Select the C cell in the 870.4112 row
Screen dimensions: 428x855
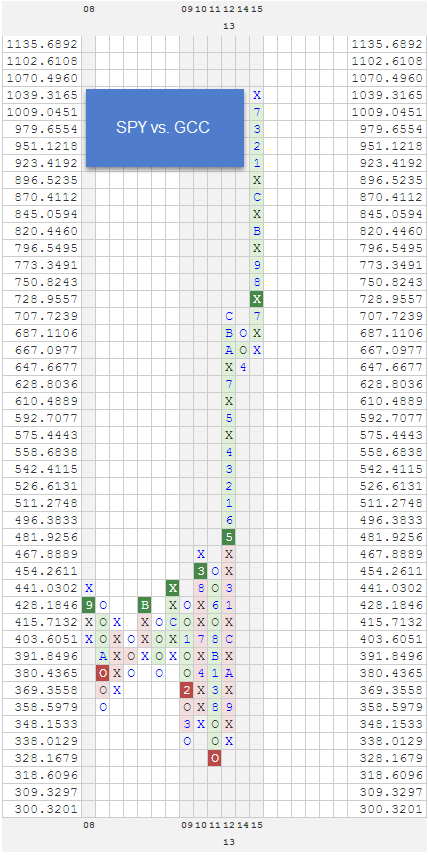[x=257, y=197]
